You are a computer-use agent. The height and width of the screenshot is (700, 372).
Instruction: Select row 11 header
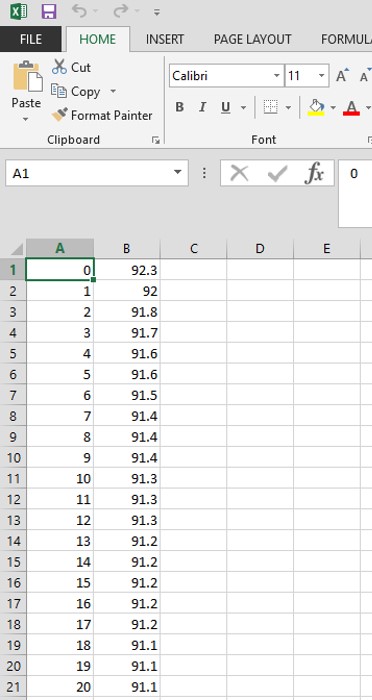tap(13, 479)
